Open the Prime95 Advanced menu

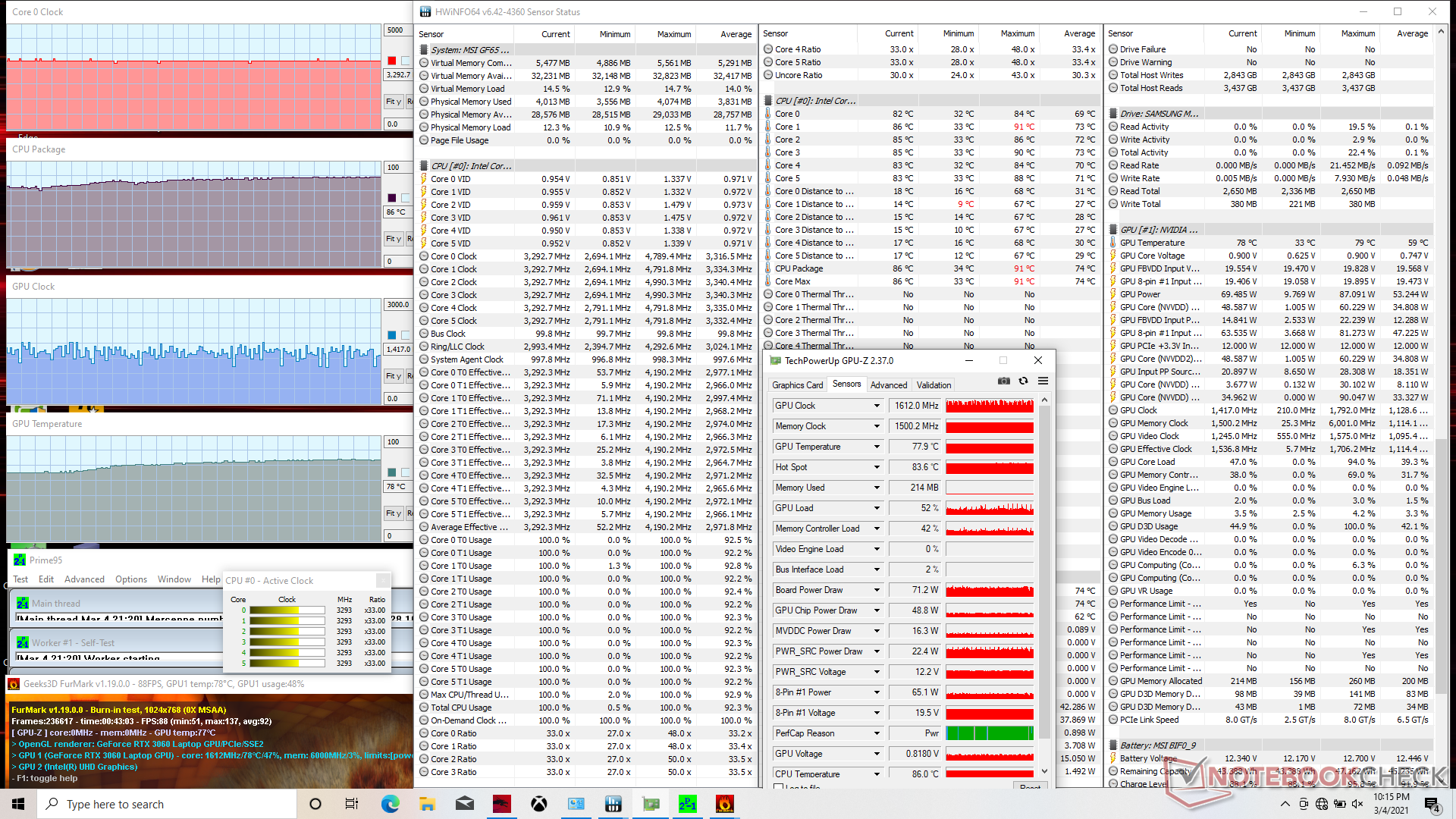tap(84, 579)
